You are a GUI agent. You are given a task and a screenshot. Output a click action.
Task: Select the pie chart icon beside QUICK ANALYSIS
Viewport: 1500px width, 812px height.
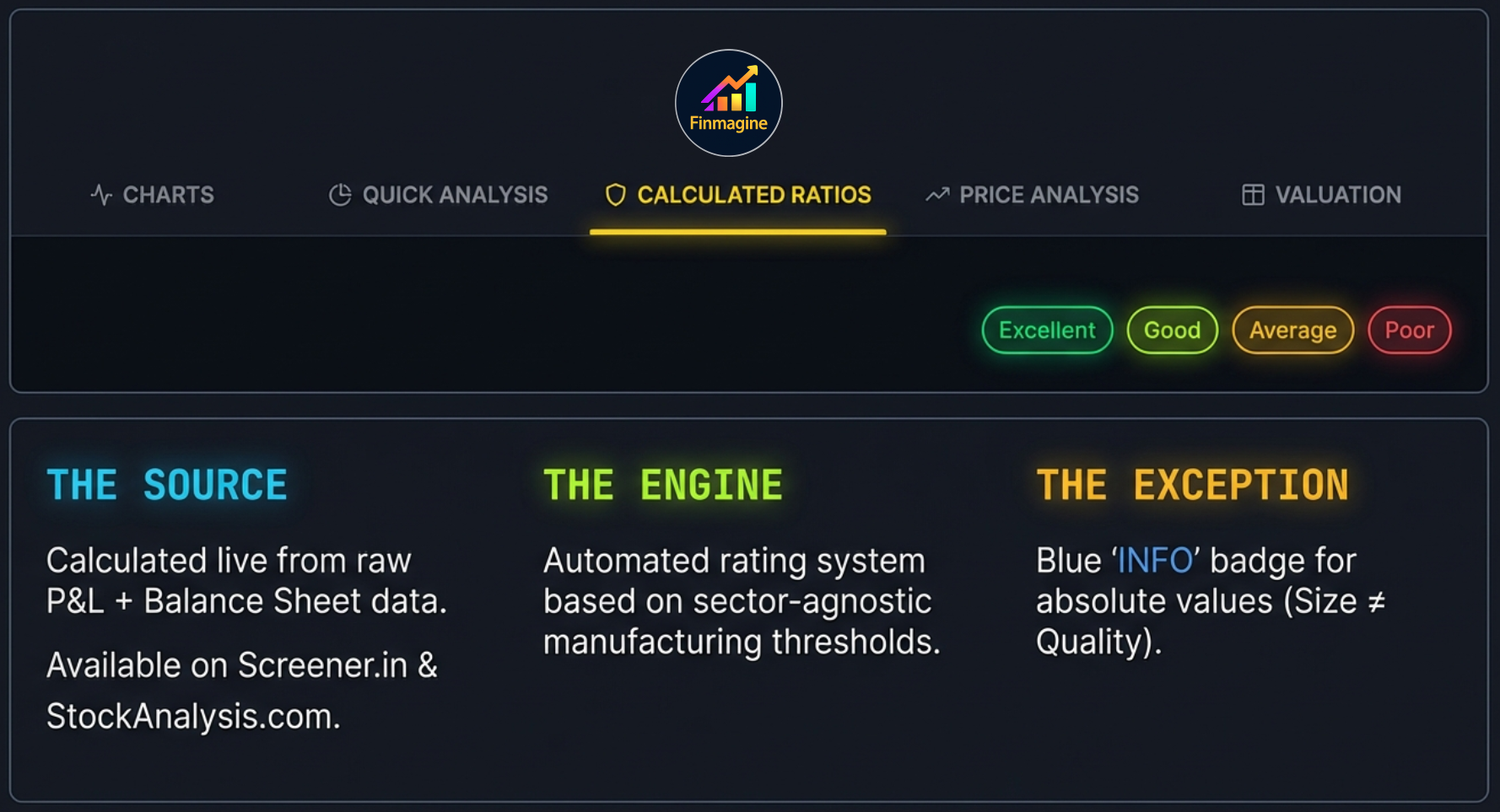[338, 194]
